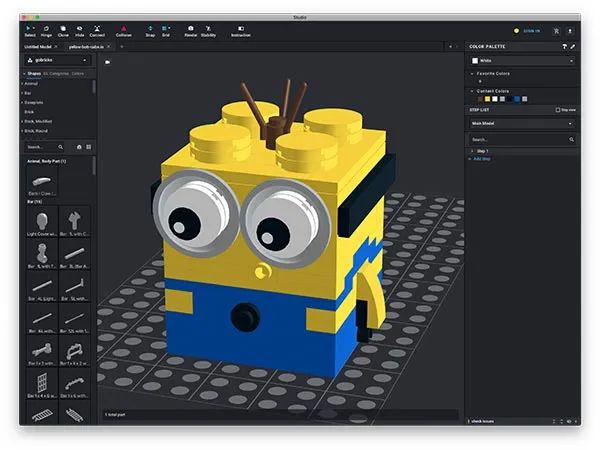Screen dimensions: 600x450
Task: Collapse the Favorite Colors section
Action: (x=472, y=73)
